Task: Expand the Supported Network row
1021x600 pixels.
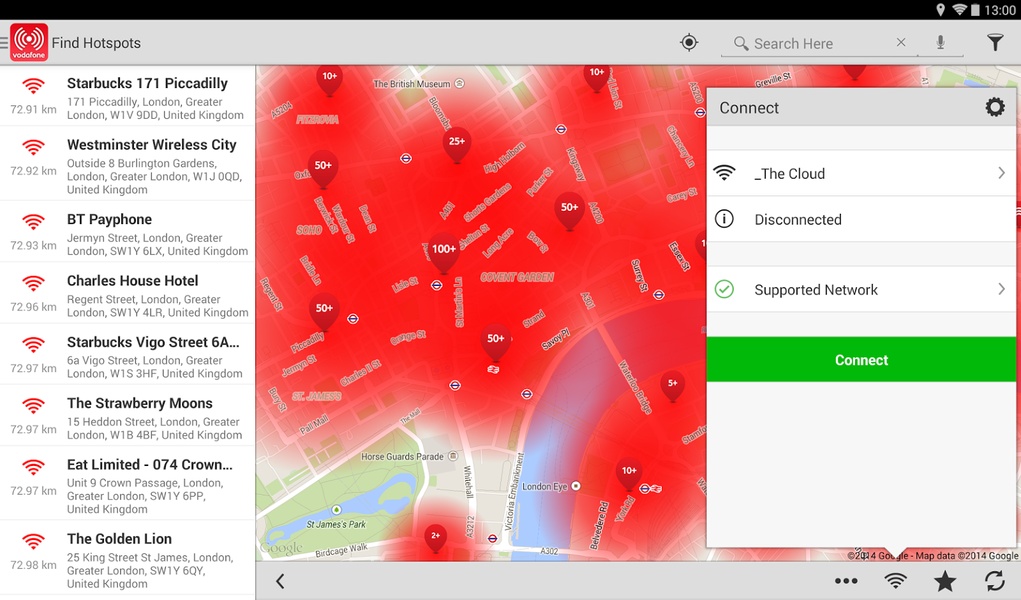Action: 861,289
